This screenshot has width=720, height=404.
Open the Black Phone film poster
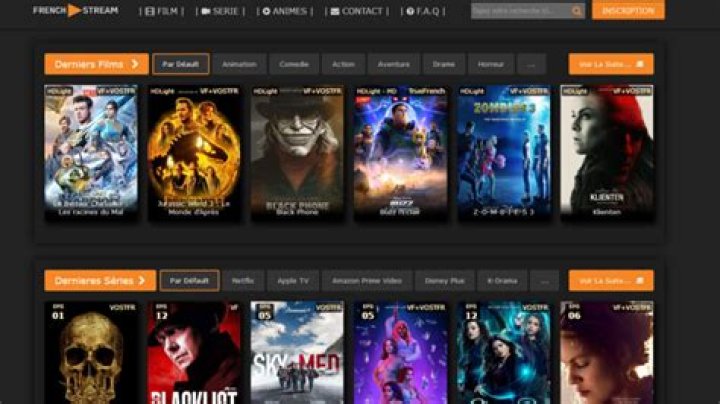(x=297, y=152)
